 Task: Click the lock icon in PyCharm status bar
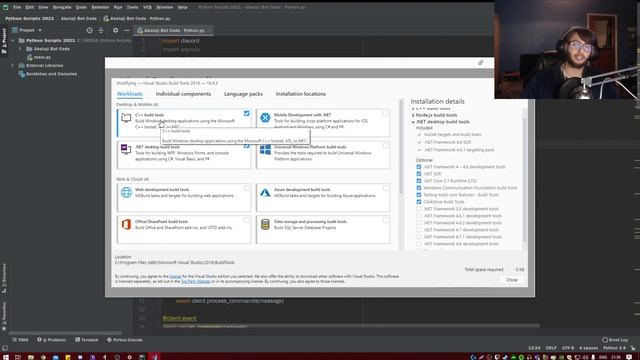(633, 348)
